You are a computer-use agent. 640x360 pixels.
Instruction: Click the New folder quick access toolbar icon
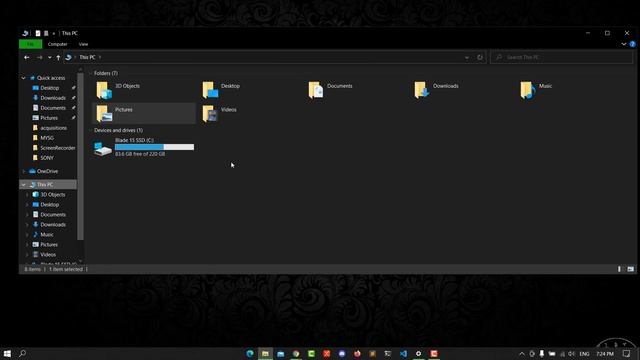pos(46,33)
